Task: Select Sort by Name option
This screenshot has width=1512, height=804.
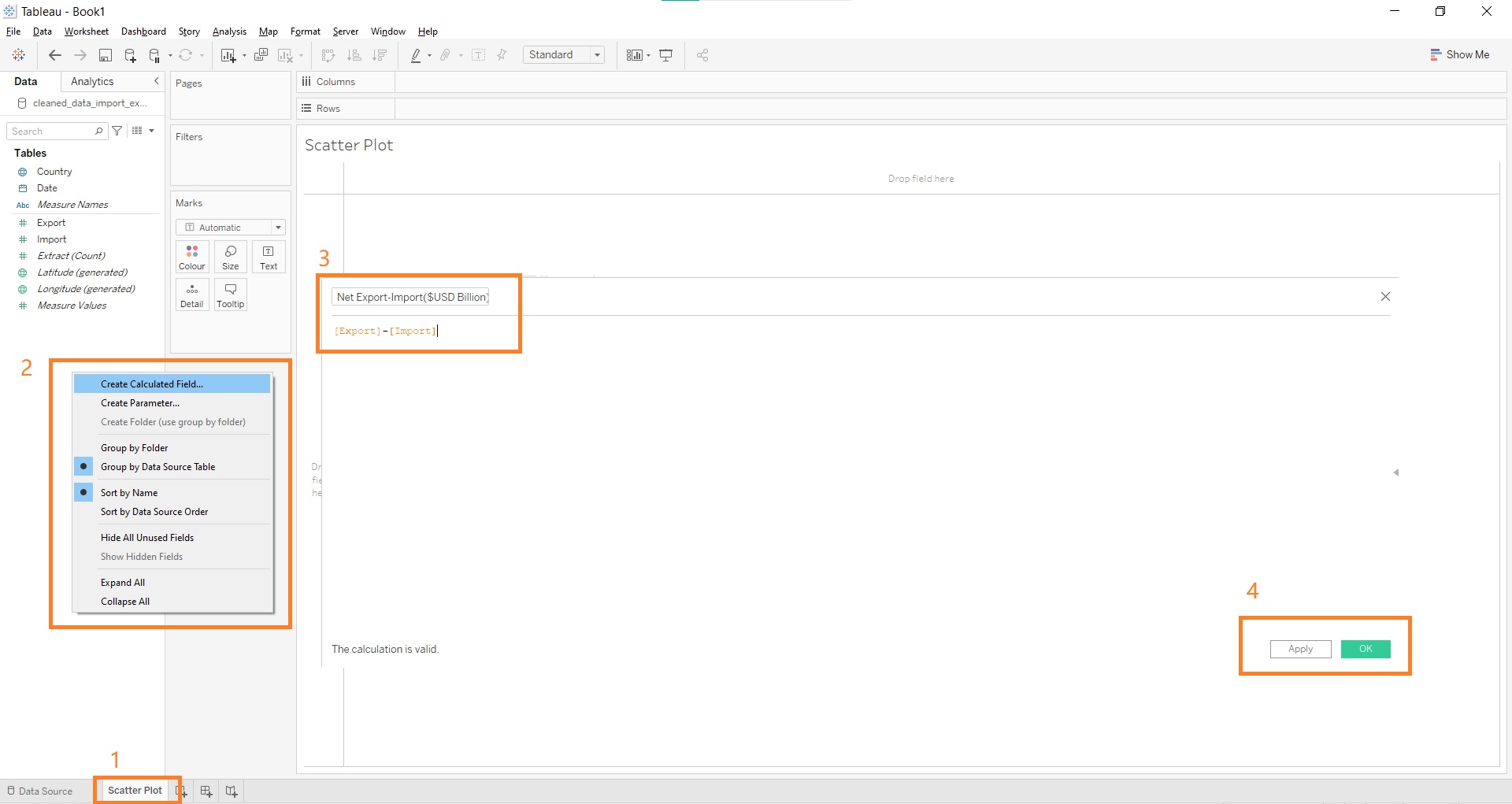Action: 129,493
